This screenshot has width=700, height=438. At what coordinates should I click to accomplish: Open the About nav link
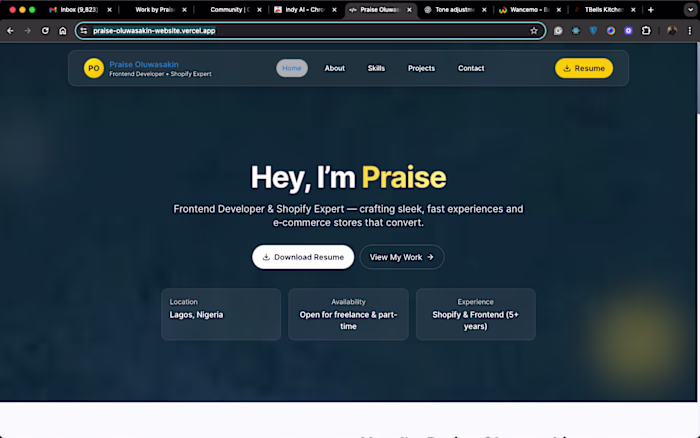click(x=334, y=68)
